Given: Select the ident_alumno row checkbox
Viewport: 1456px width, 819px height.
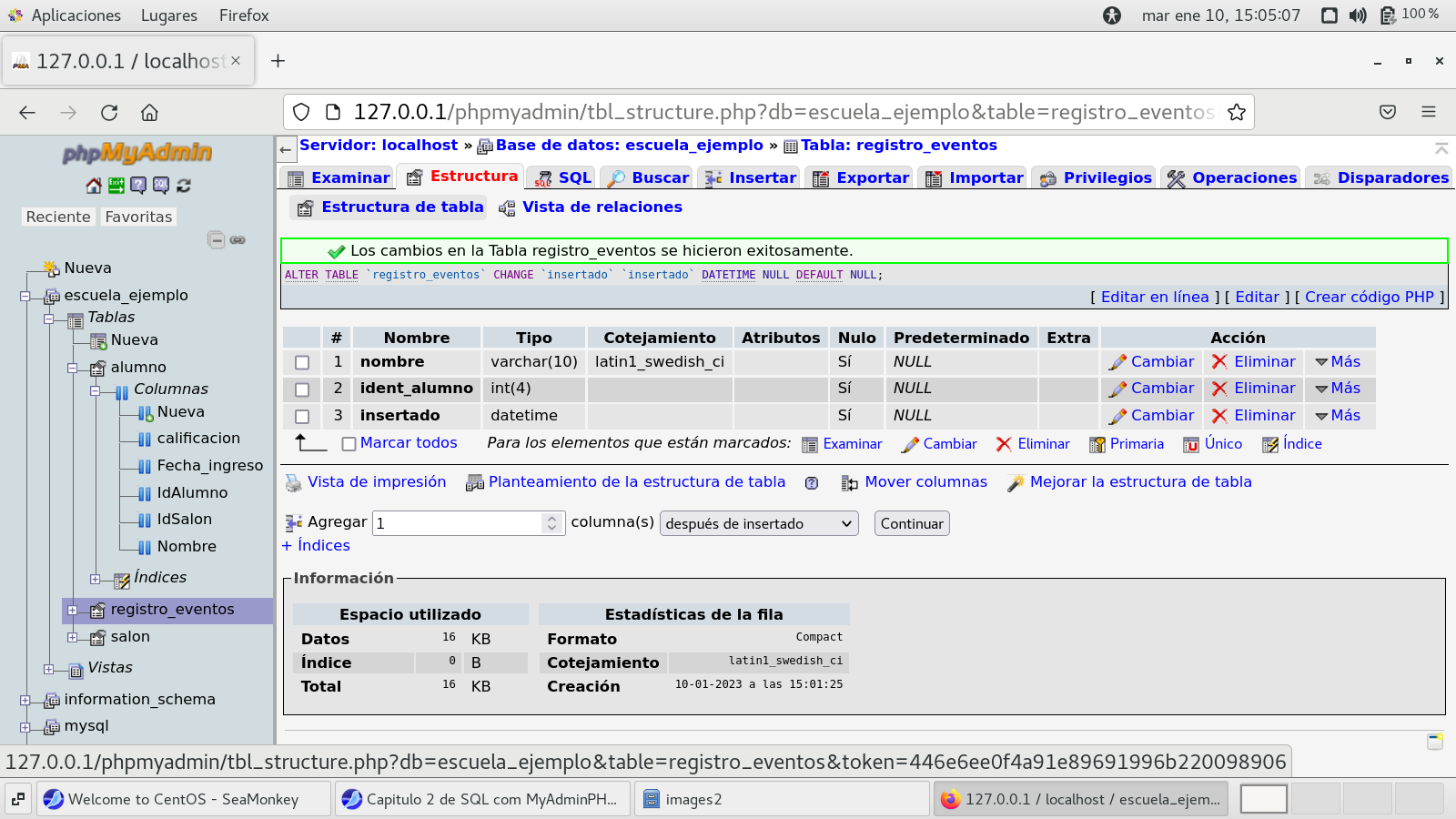Looking at the screenshot, I should (302, 389).
